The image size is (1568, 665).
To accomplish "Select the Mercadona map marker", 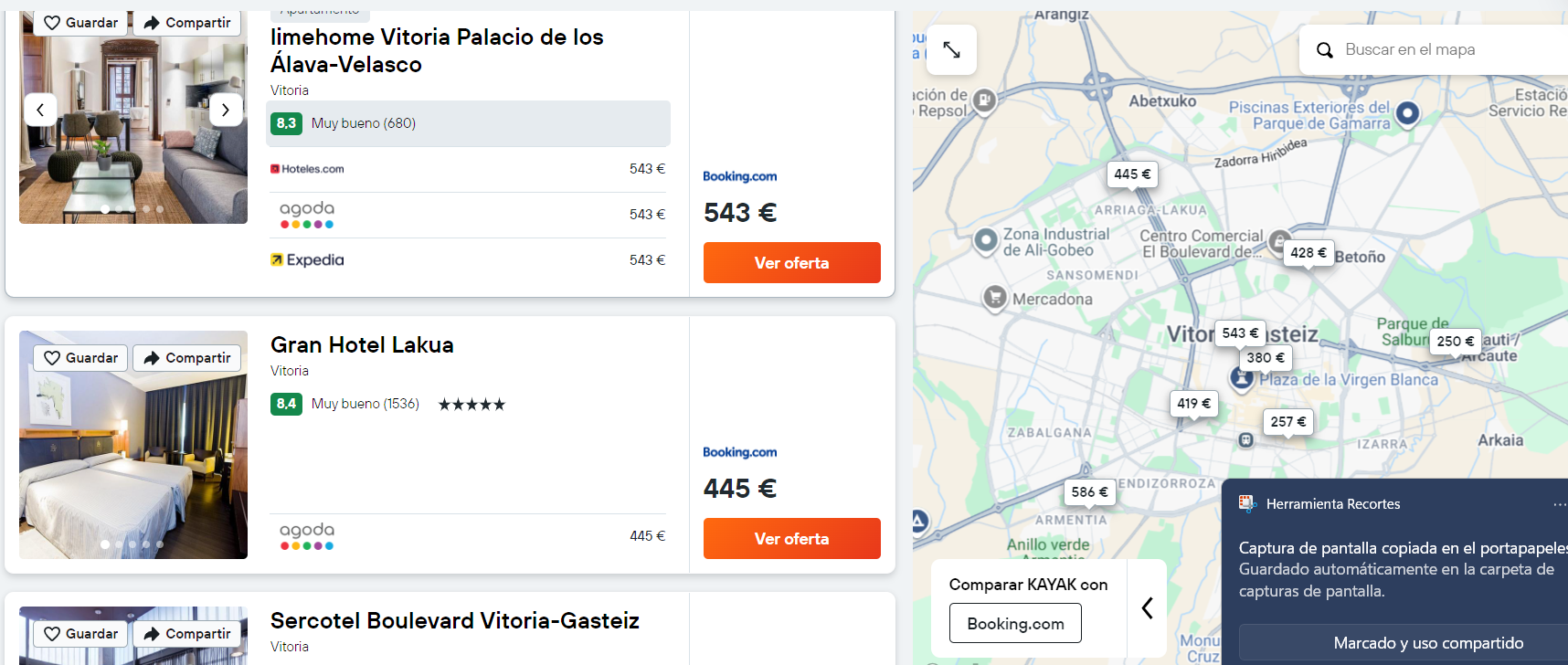I will 994,297.
